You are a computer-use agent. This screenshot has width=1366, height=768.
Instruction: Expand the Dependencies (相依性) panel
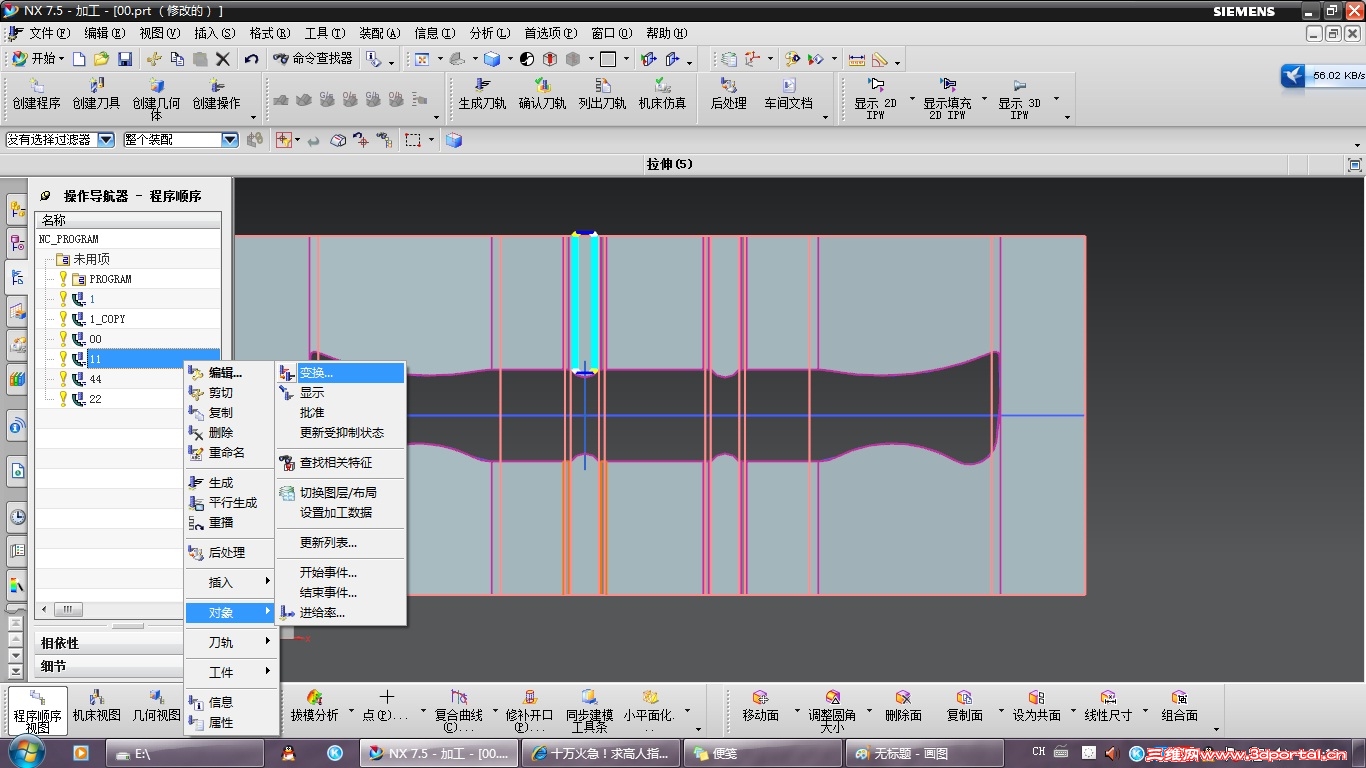point(60,643)
